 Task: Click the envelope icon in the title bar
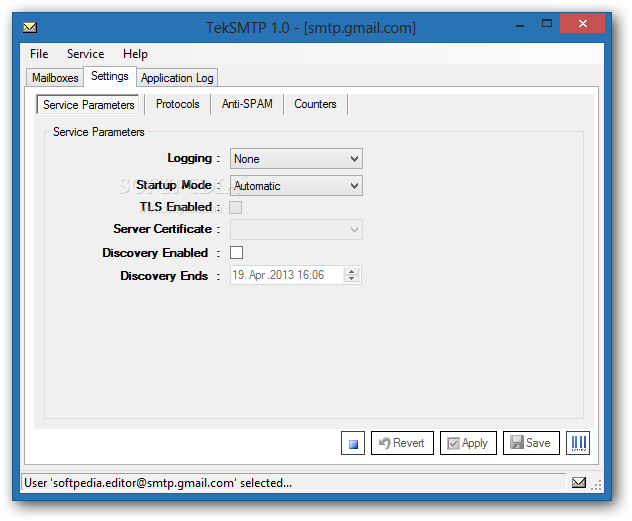pyautogui.click(x=30, y=27)
